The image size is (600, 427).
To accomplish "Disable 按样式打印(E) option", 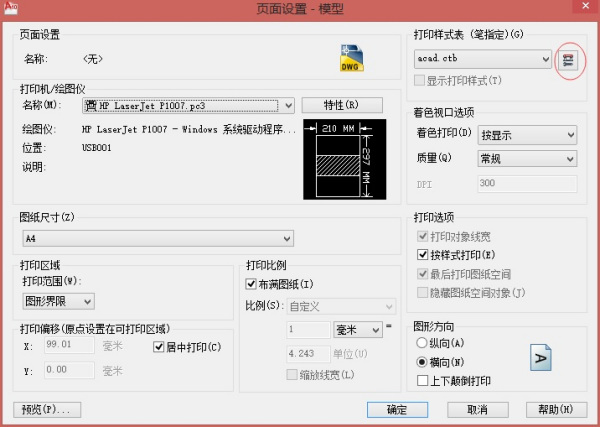I will [x=422, y=254].
